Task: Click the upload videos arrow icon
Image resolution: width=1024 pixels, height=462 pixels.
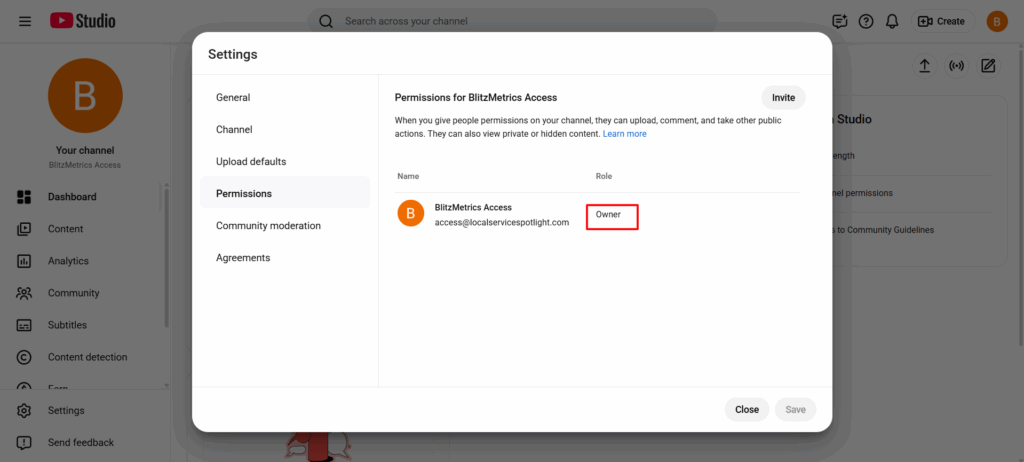Action: pos(925,66)
